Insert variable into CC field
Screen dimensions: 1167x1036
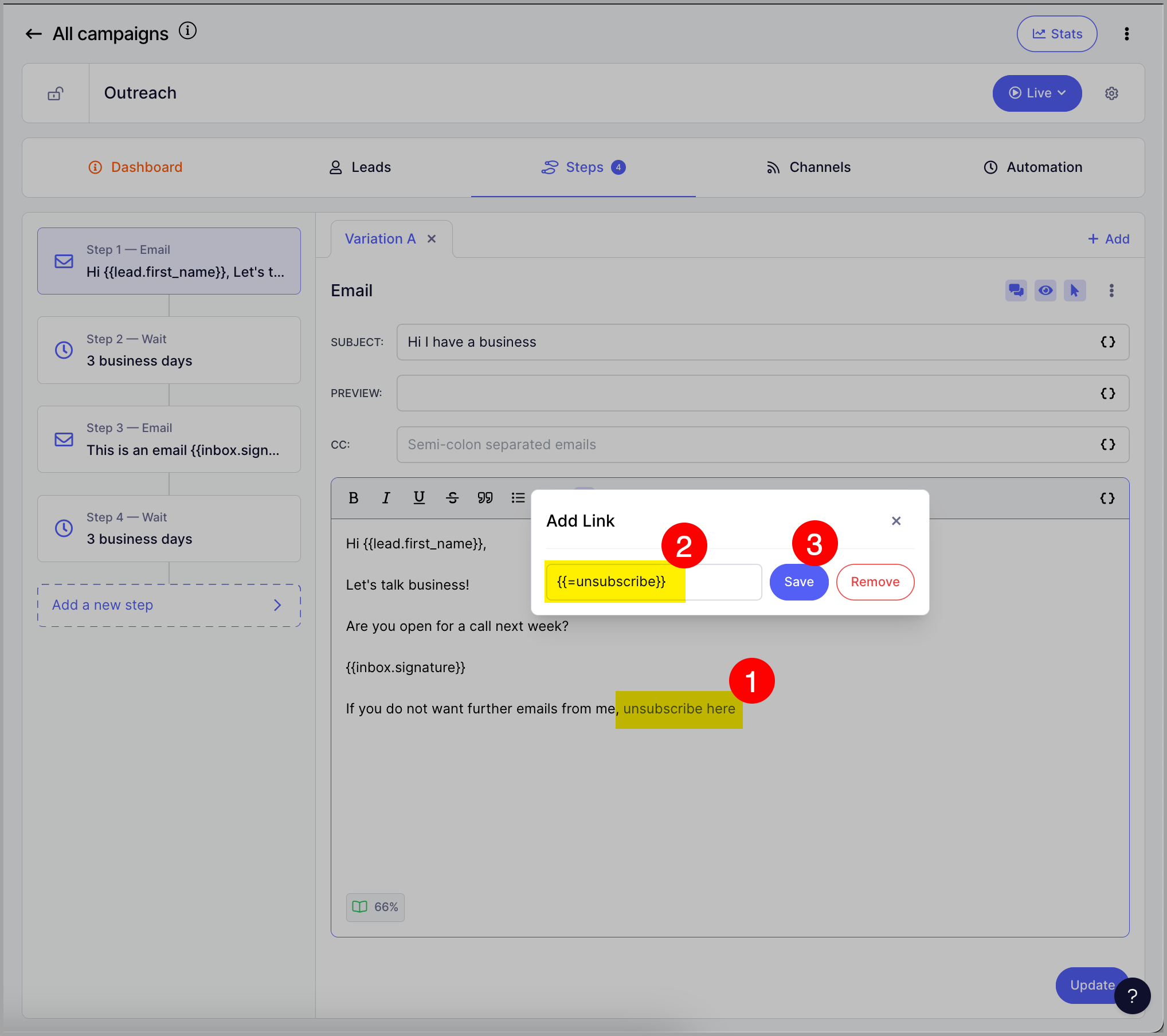coord(1108,445)
